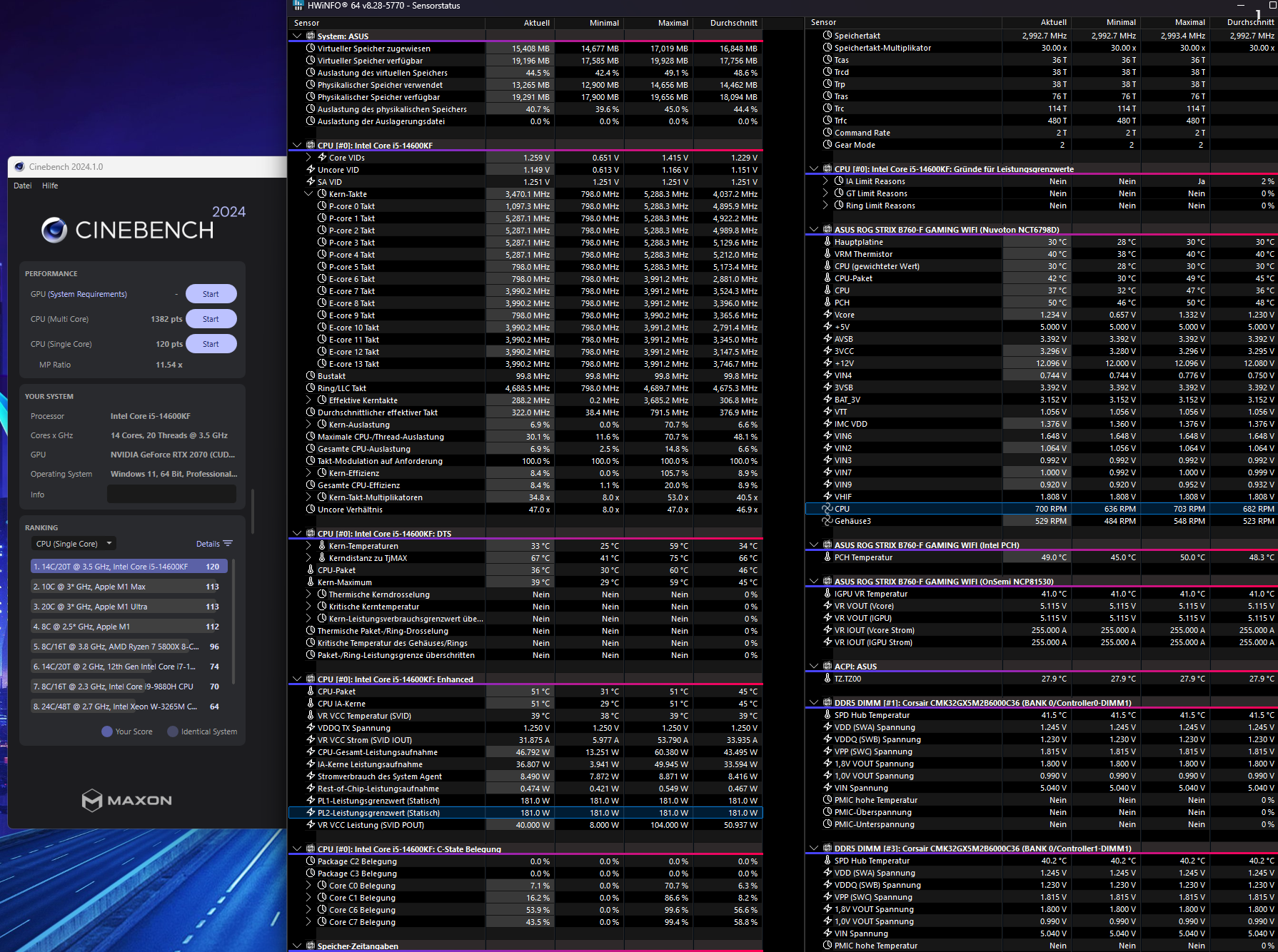The height and width of the screenshot is (952, 1278).
Task: Click the Kern-Maximum thermometer icon
Action: pos(311,582)
